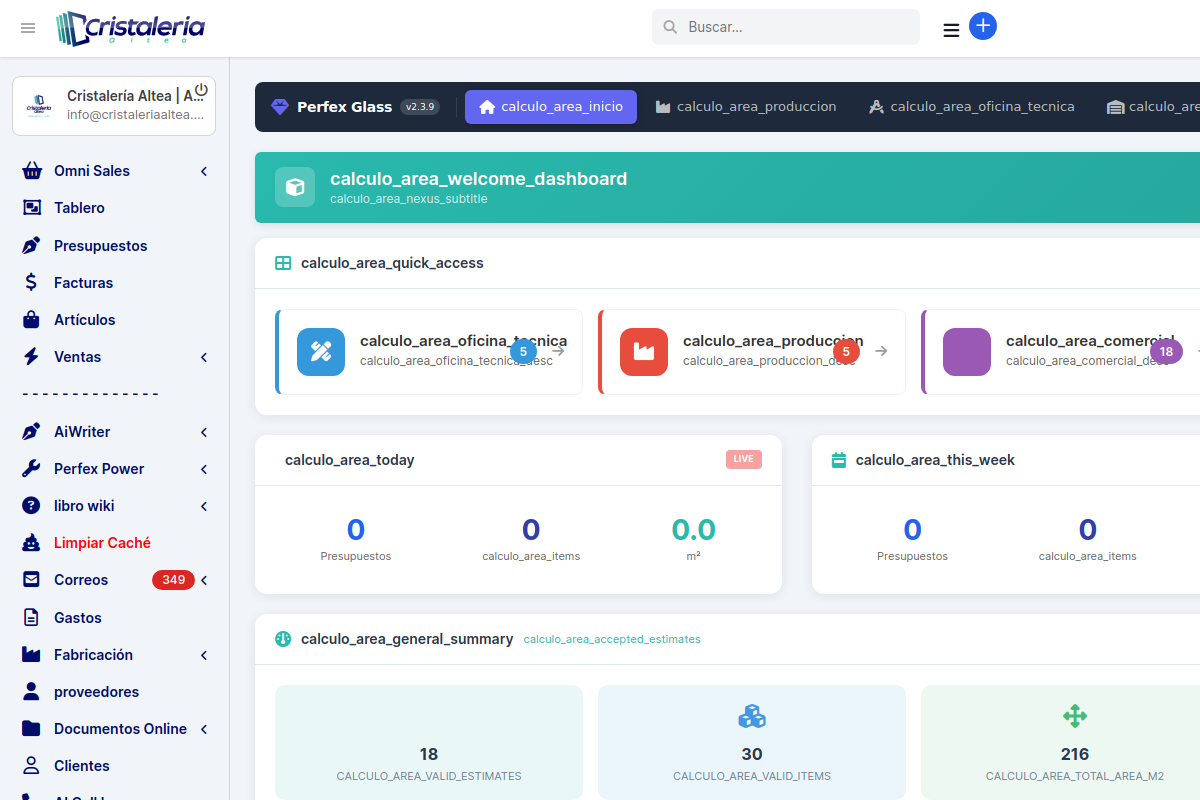This screenshot has height=800, width=1200.
Task: Click the purple comercial square icon
Action: (966, 352)
